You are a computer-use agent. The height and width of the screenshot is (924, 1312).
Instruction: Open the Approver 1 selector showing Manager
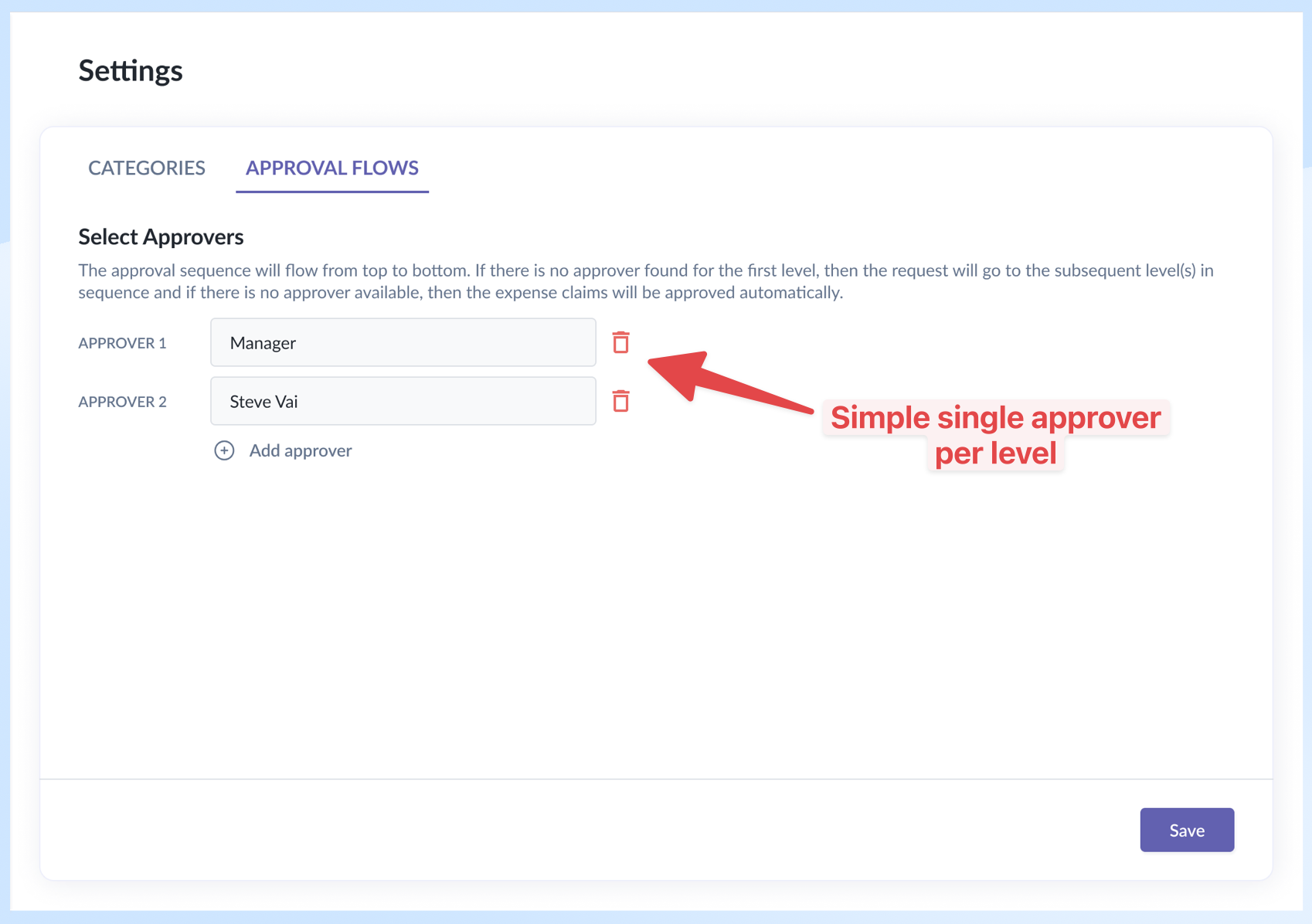click(403, 342)
